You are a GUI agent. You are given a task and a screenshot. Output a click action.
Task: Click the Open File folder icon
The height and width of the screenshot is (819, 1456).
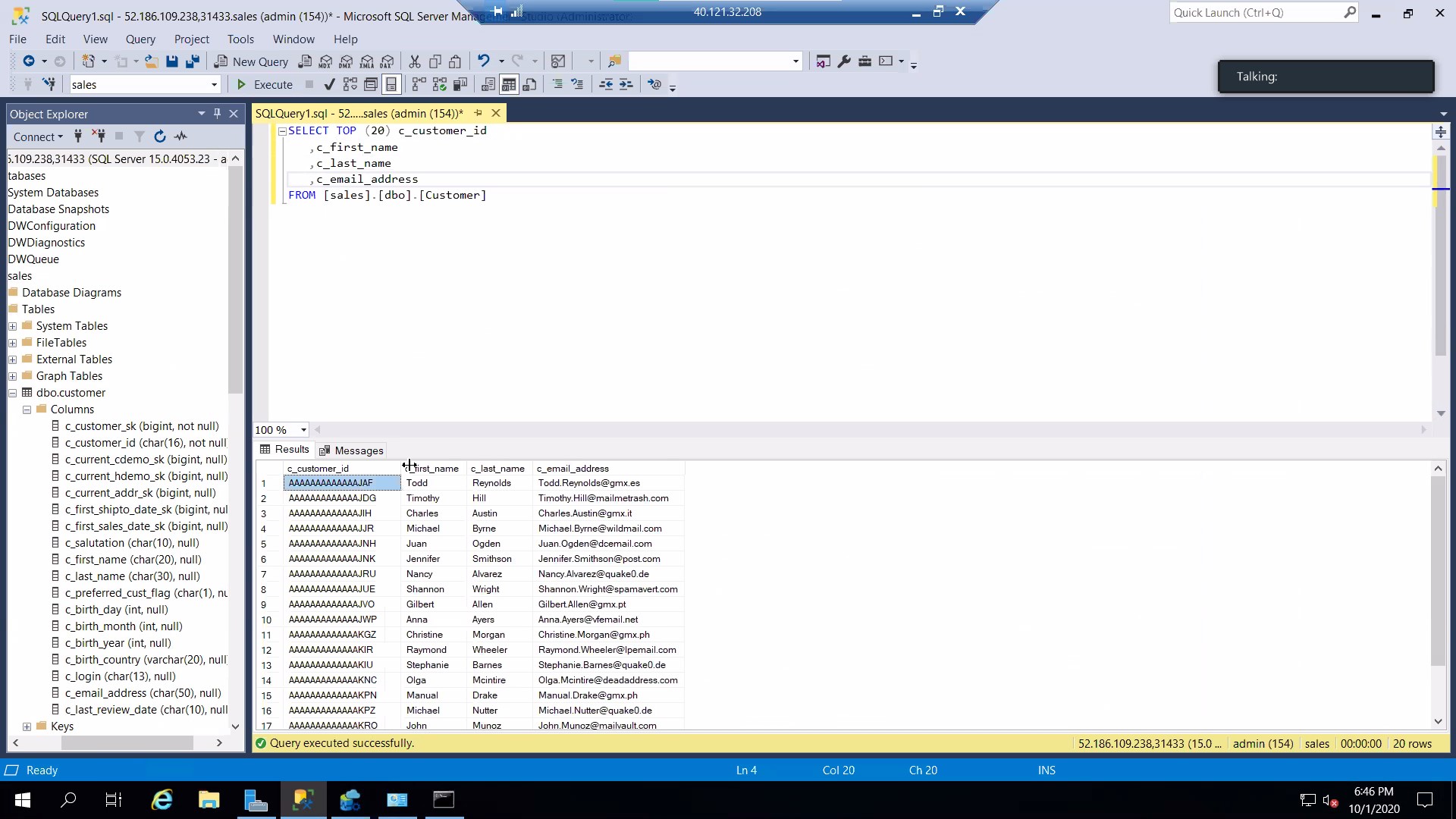point(152,61)
